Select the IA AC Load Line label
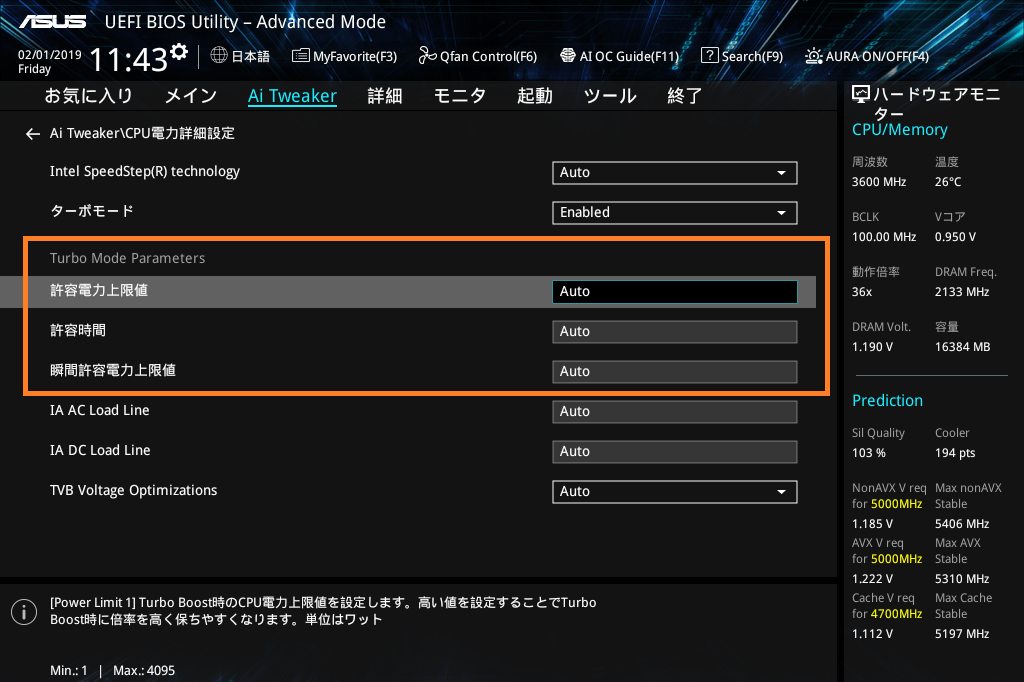The image size is (1024, 682). [100, 410]
